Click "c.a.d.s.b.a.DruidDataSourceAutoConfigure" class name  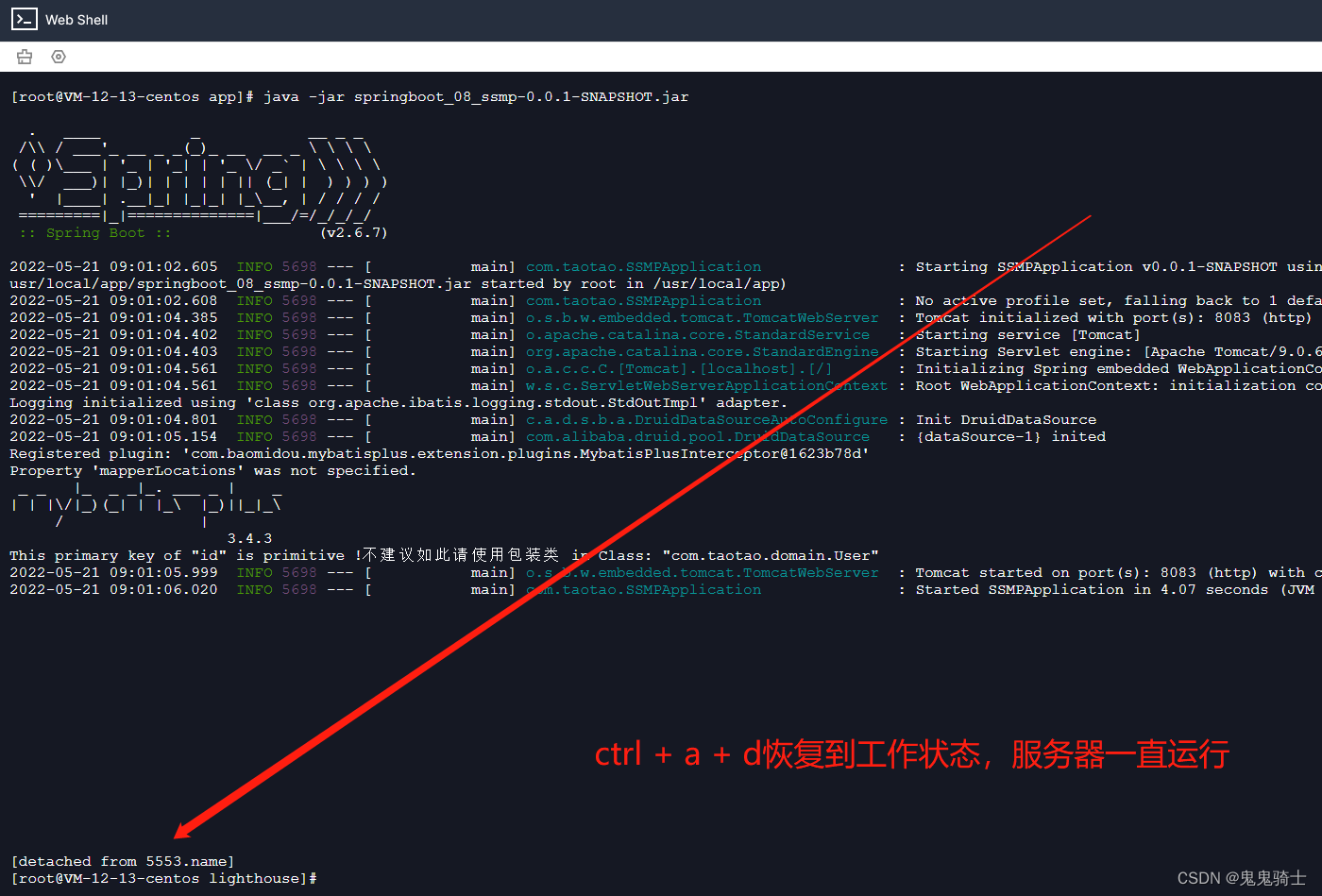pos(706,419)
